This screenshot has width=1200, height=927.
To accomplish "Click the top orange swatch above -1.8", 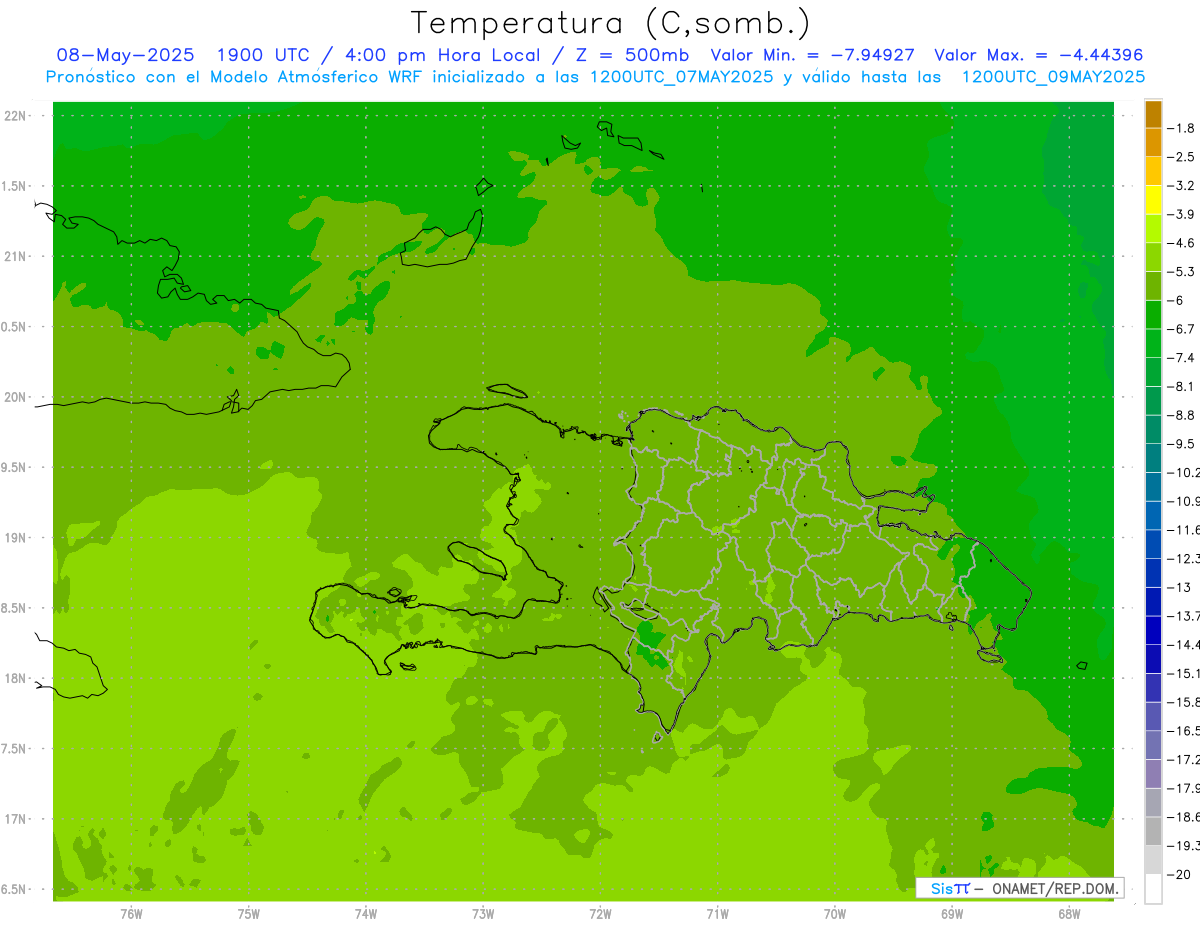I will 1153,114.
